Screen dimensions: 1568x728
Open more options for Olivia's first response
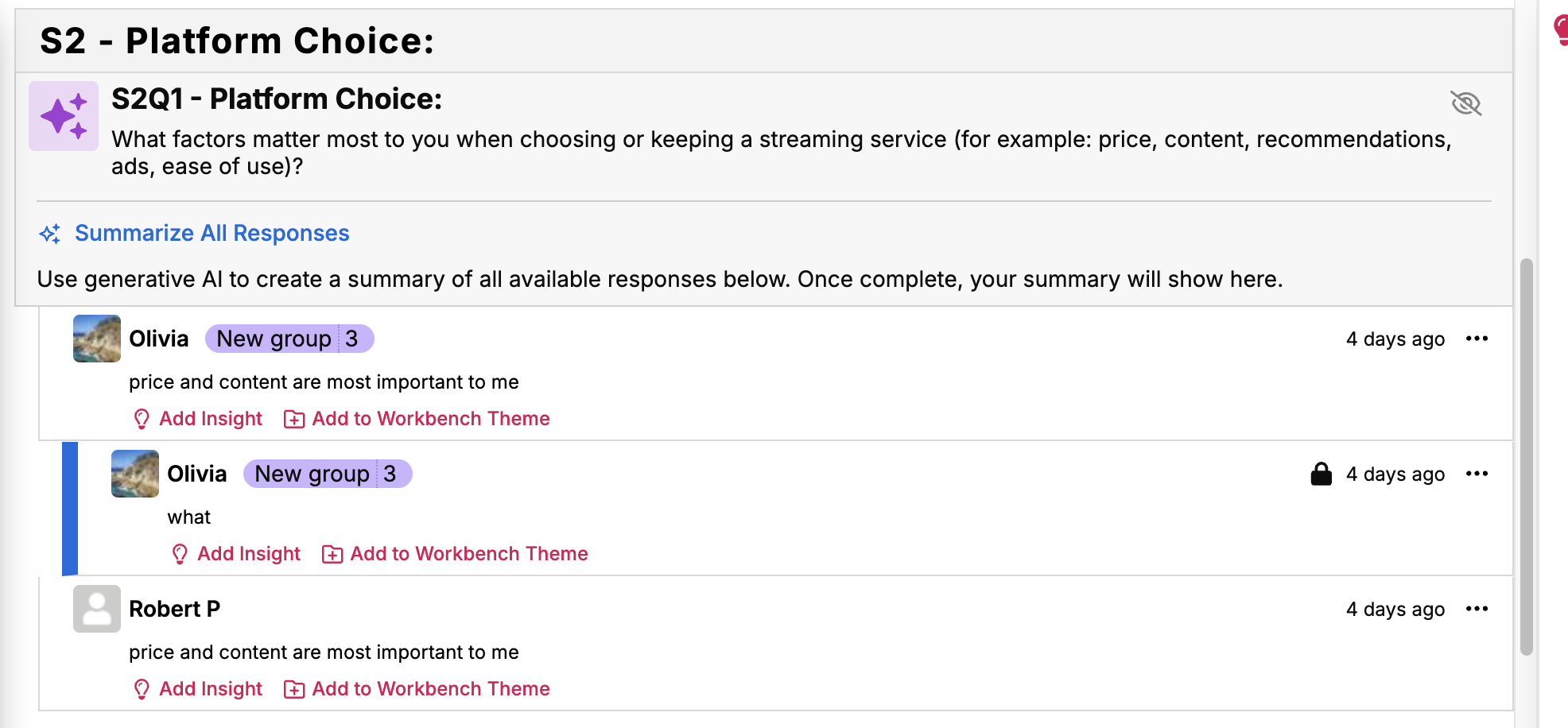[x=1477, y=339]
